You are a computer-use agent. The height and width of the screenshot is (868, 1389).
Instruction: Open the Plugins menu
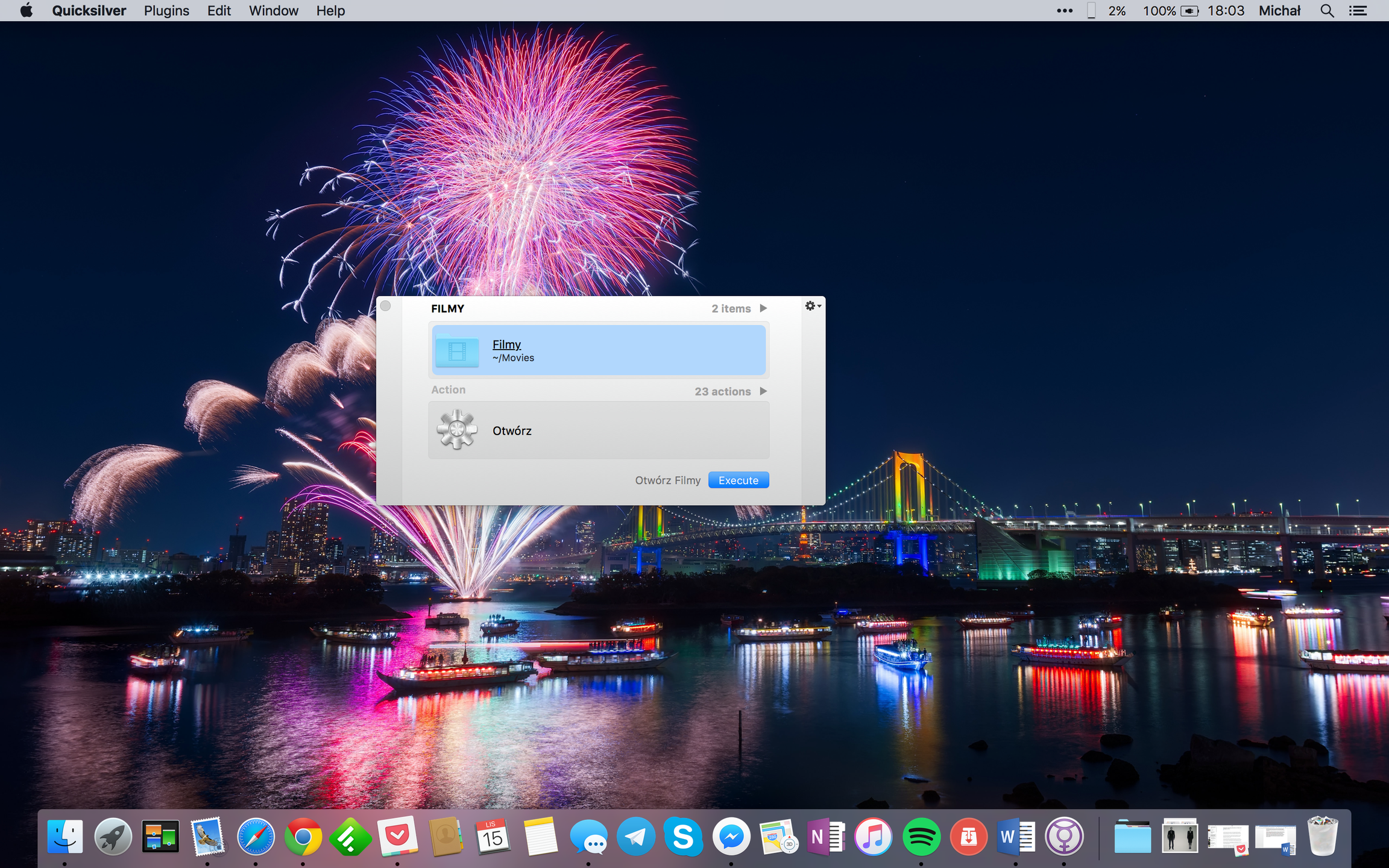point(166,11)
